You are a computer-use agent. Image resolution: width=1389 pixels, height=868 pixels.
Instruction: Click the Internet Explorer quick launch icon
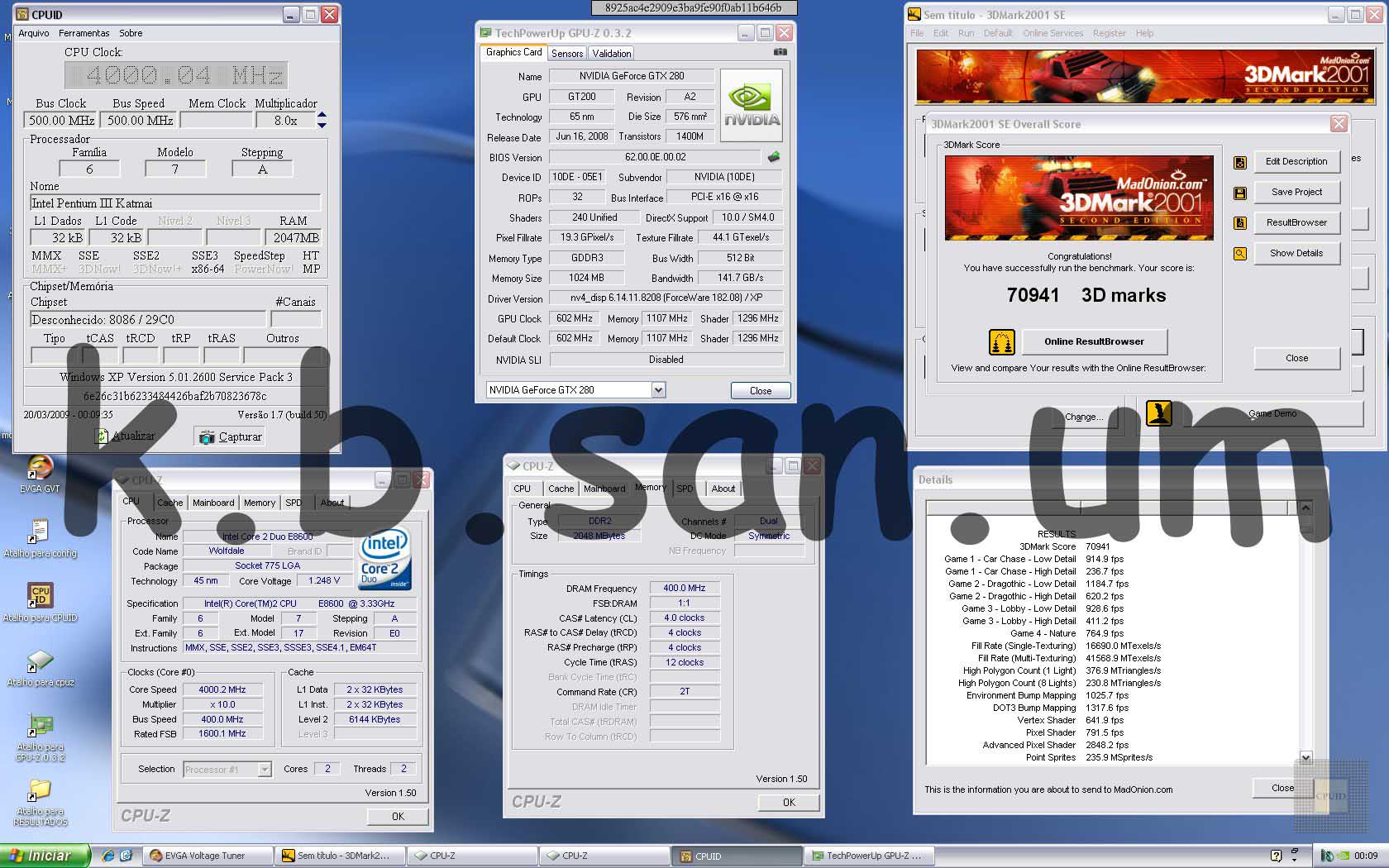[108, 856]
